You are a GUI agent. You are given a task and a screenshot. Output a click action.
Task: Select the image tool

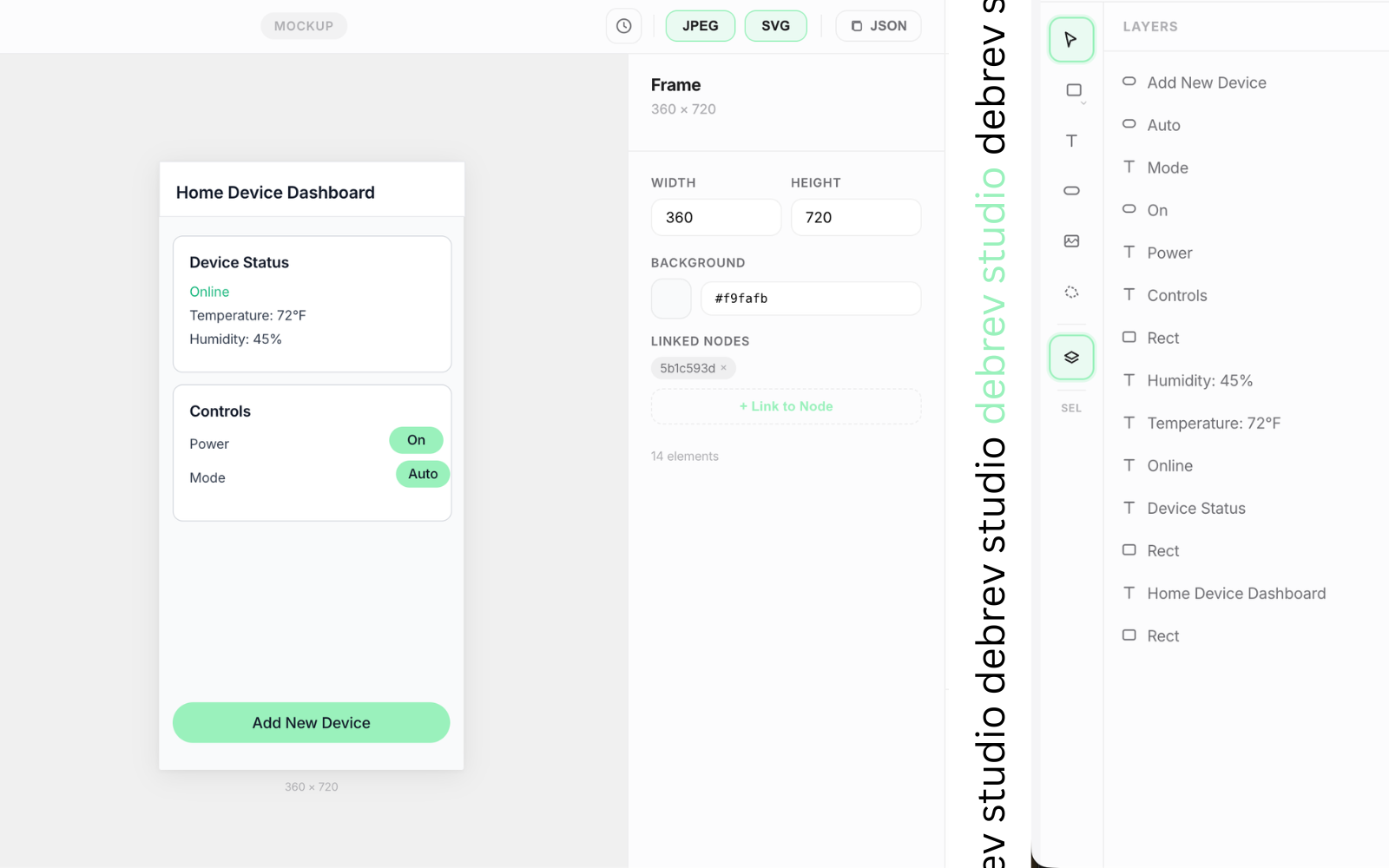click(x=1071, y=241)
